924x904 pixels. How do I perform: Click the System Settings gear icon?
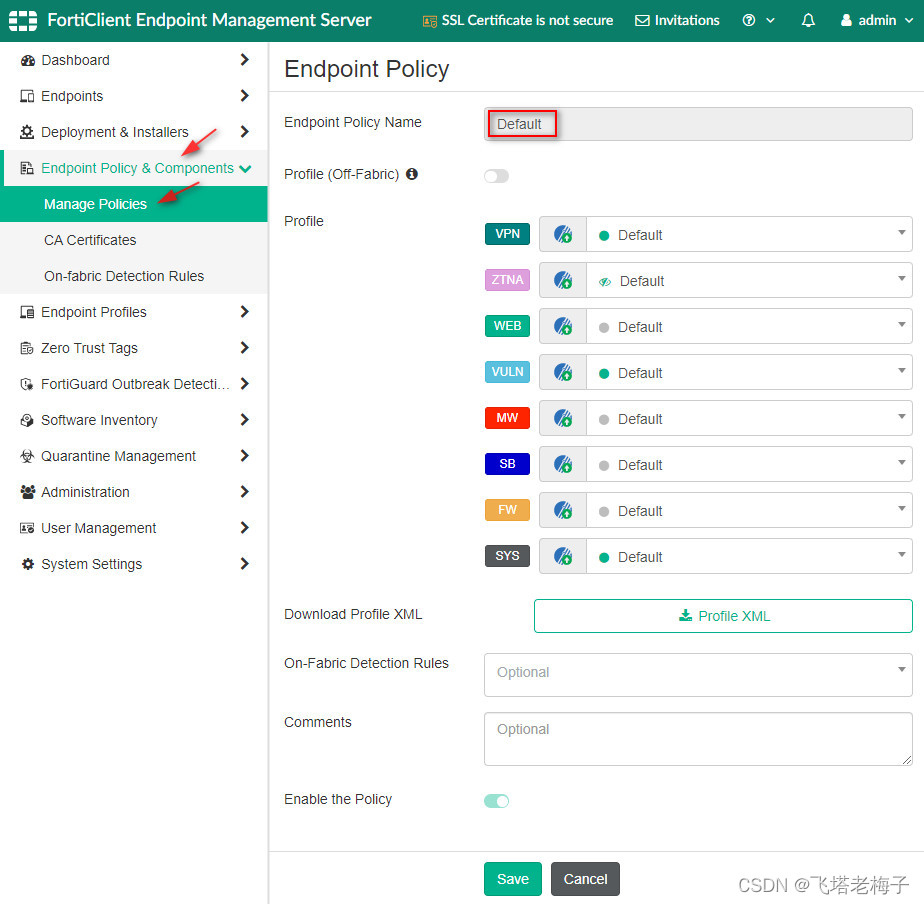point(27,564)
